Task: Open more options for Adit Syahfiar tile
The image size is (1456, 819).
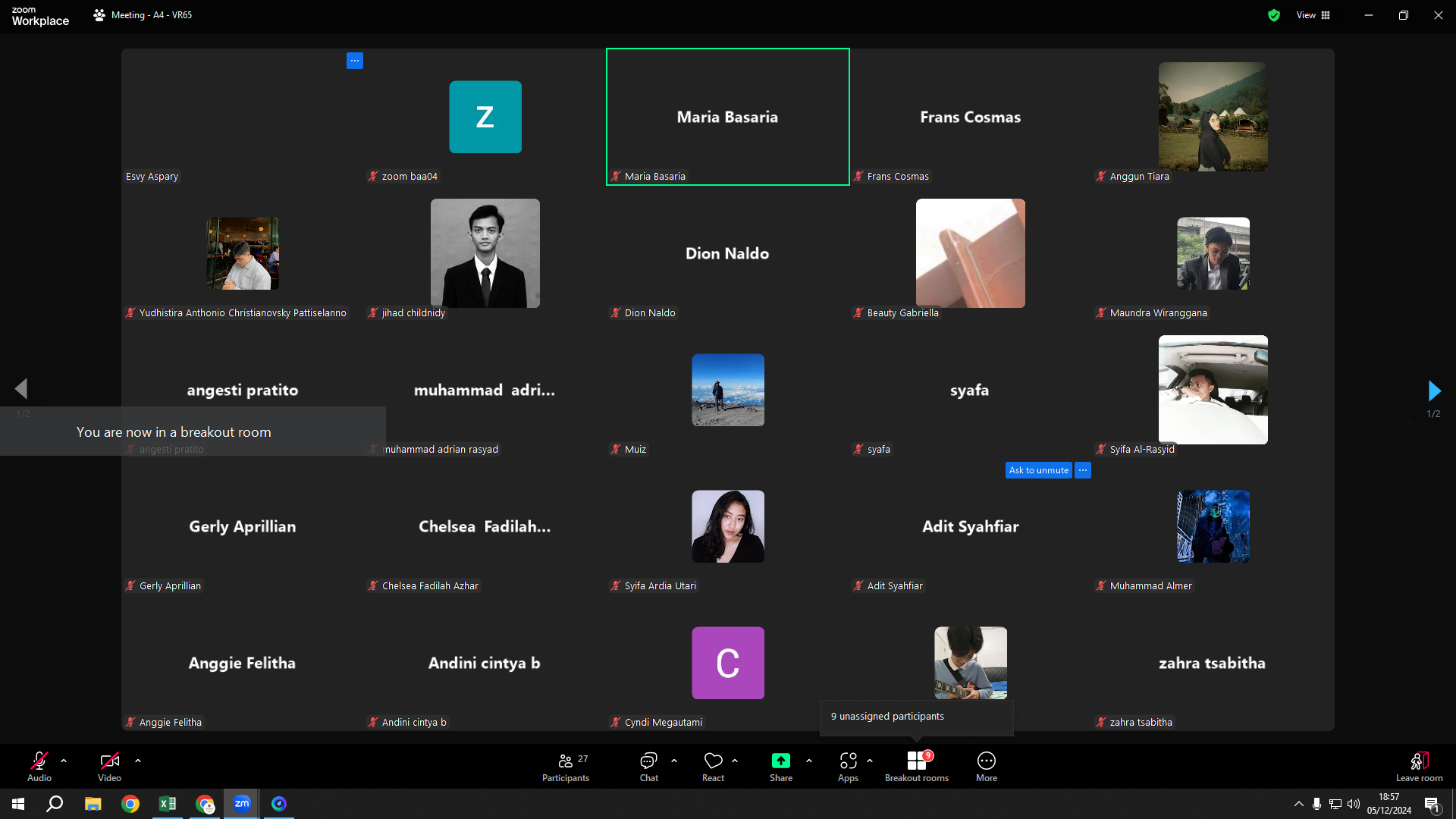Action: 1083,470
